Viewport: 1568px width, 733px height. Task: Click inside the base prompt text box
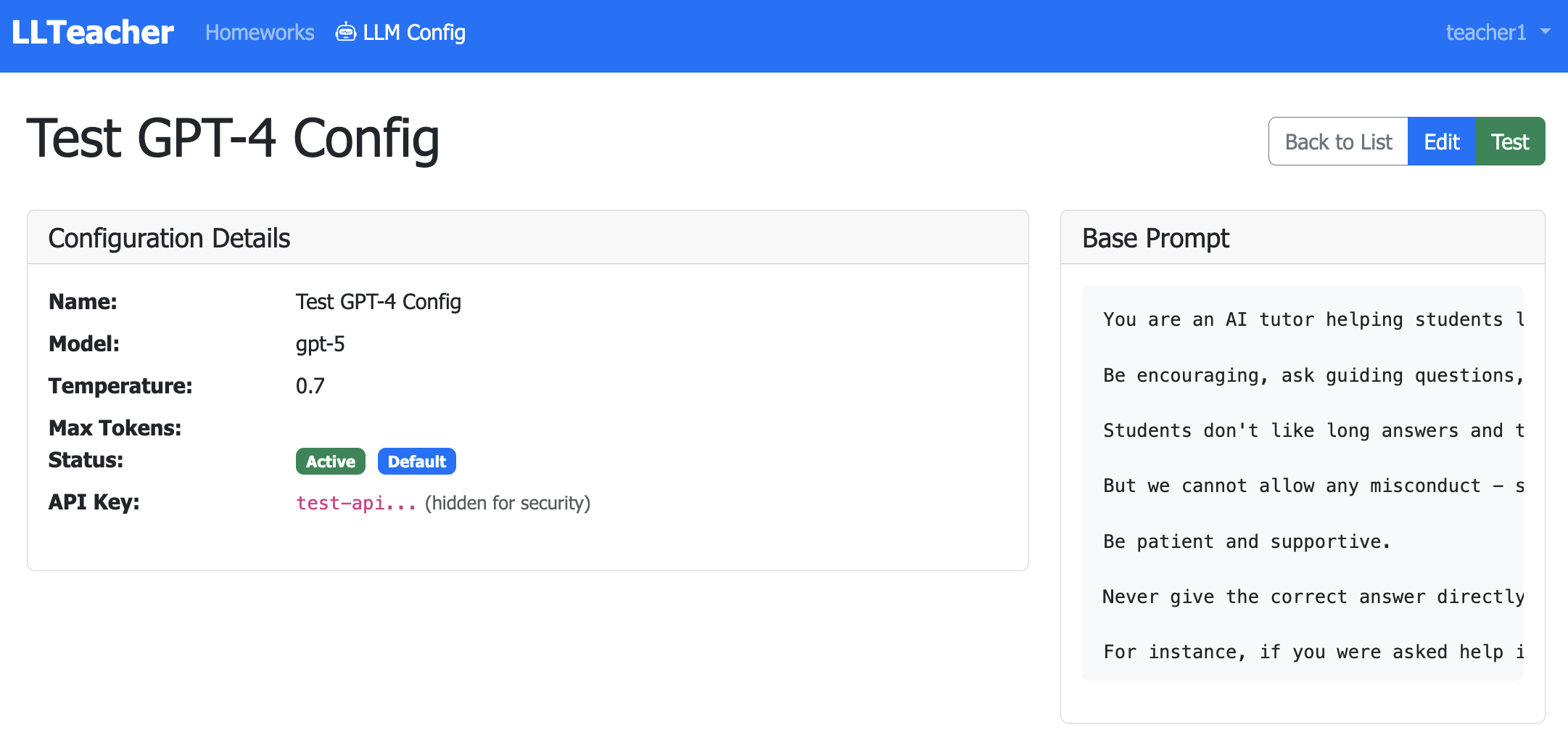[1303, 457]
